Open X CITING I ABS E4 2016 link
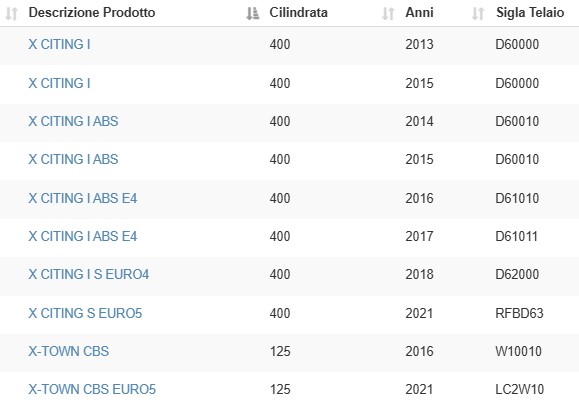The height and width of the screenshot is (406, 579). pos(83,198)
